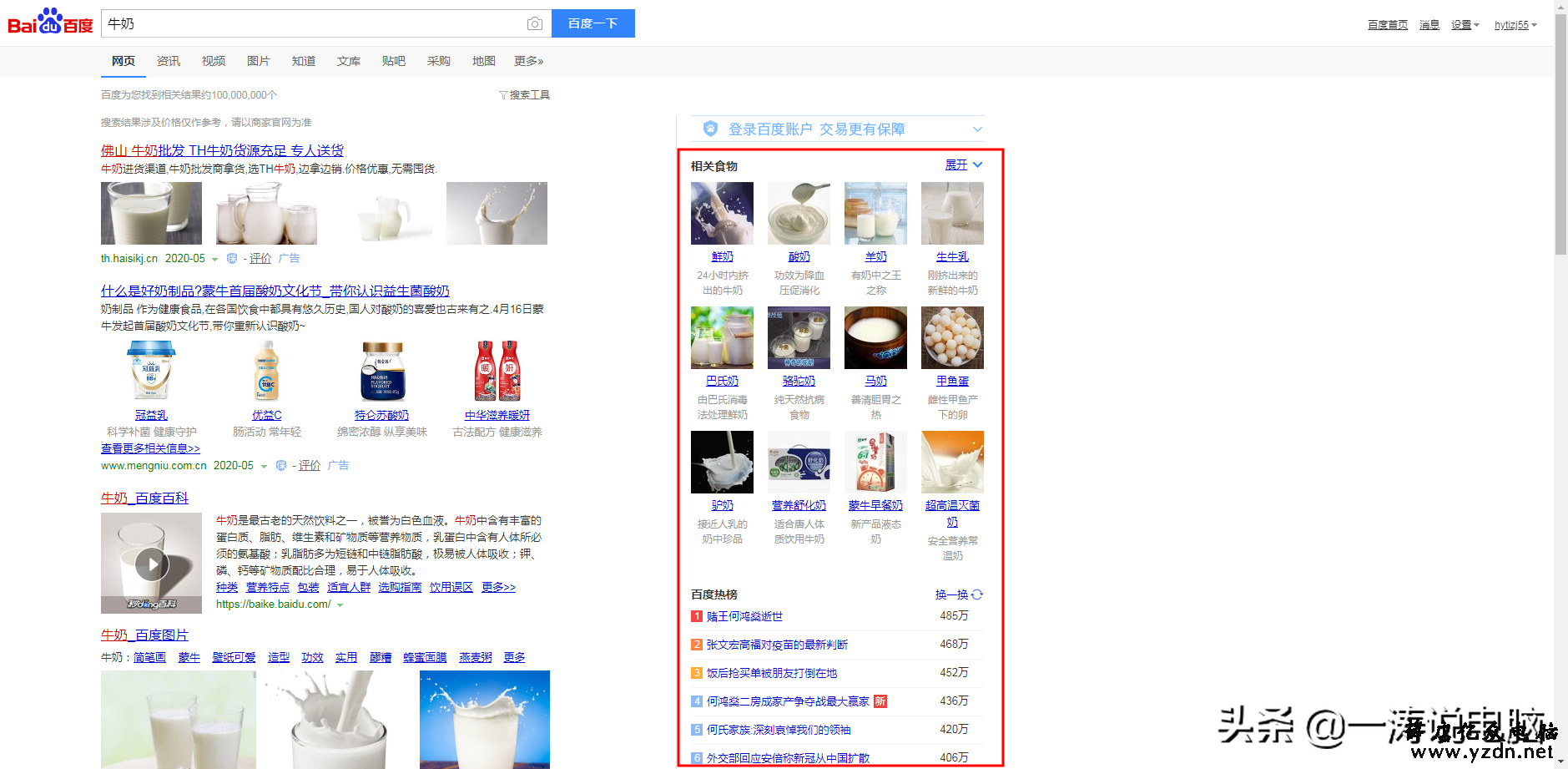Viewport: 1568px width, 769px height.
Task: Switch to the 知道 tab
Action: (x=304, y=61)
